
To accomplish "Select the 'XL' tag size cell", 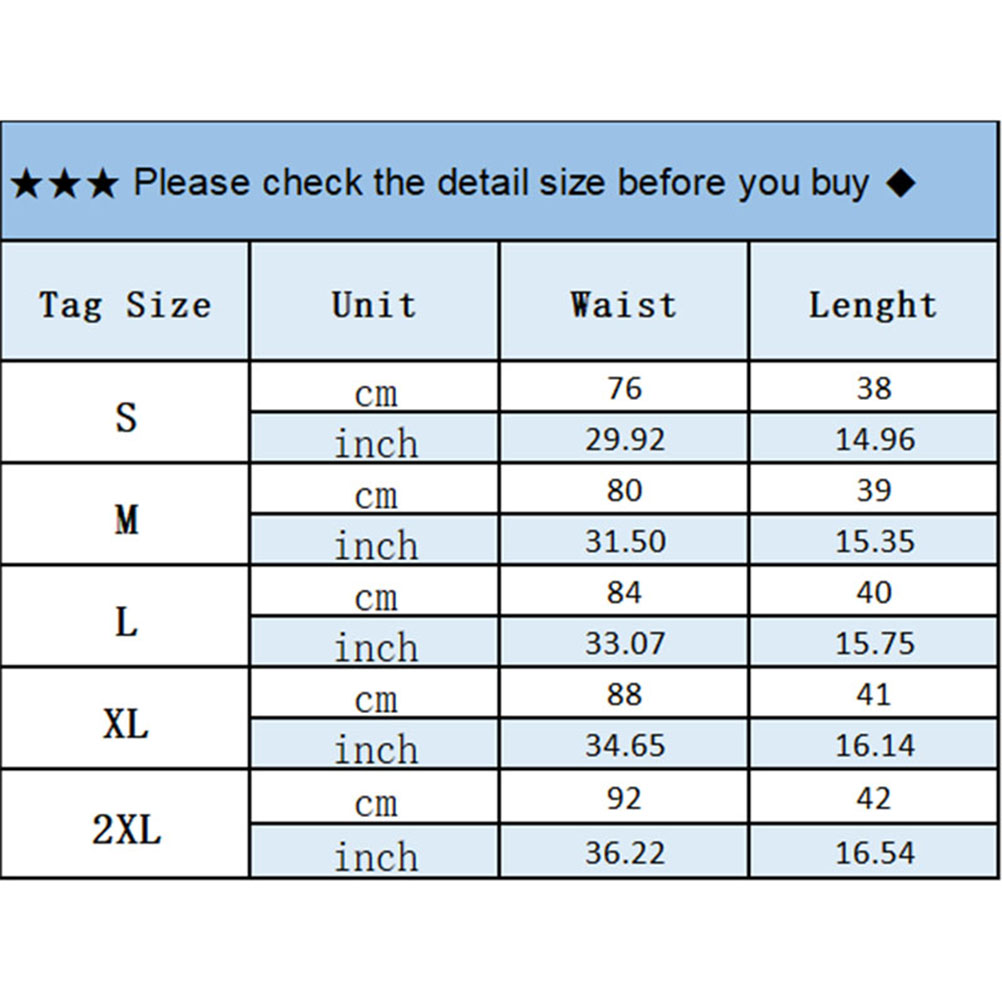I will tap(125, 723).
